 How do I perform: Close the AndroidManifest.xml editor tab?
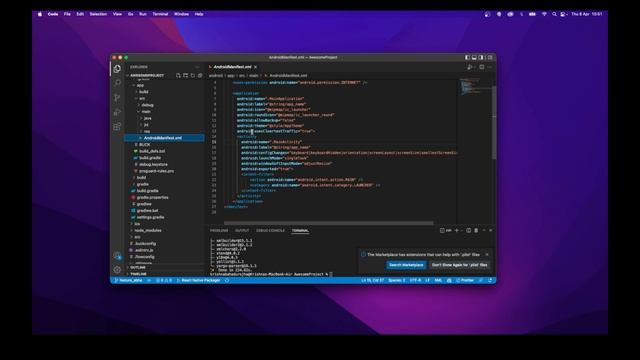click(256, 67)
